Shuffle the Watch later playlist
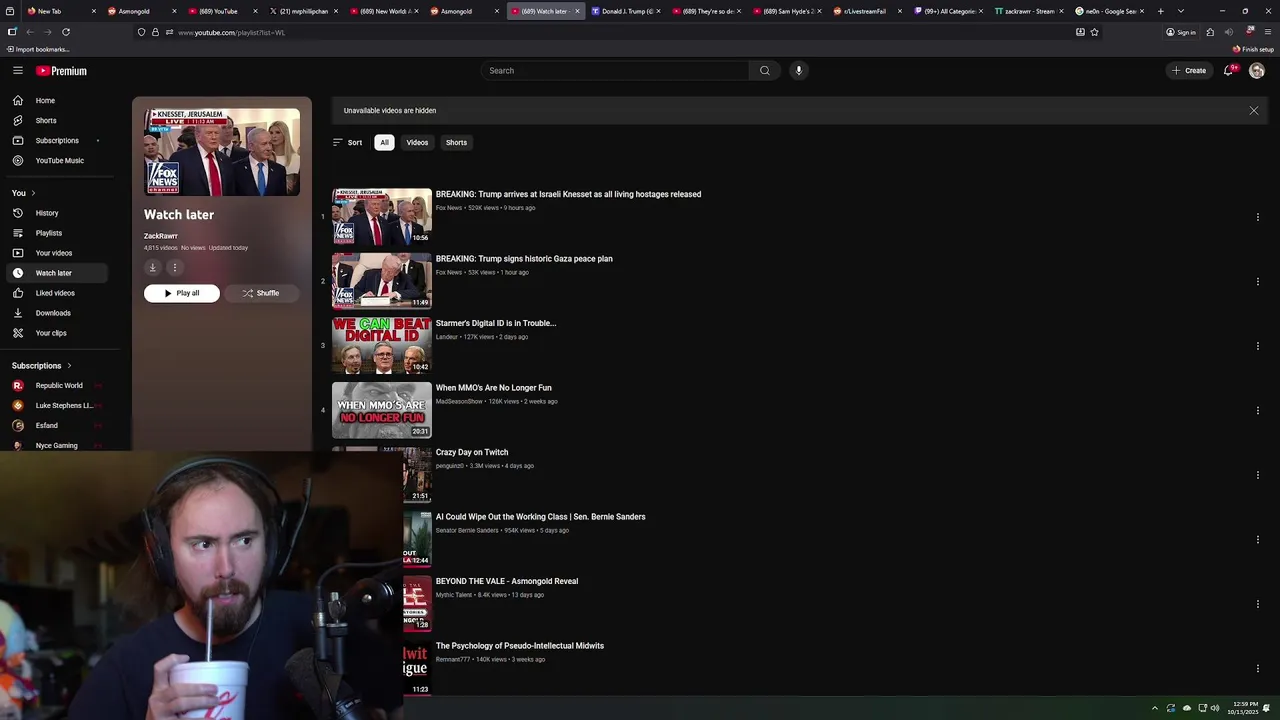 coord(261,293)
